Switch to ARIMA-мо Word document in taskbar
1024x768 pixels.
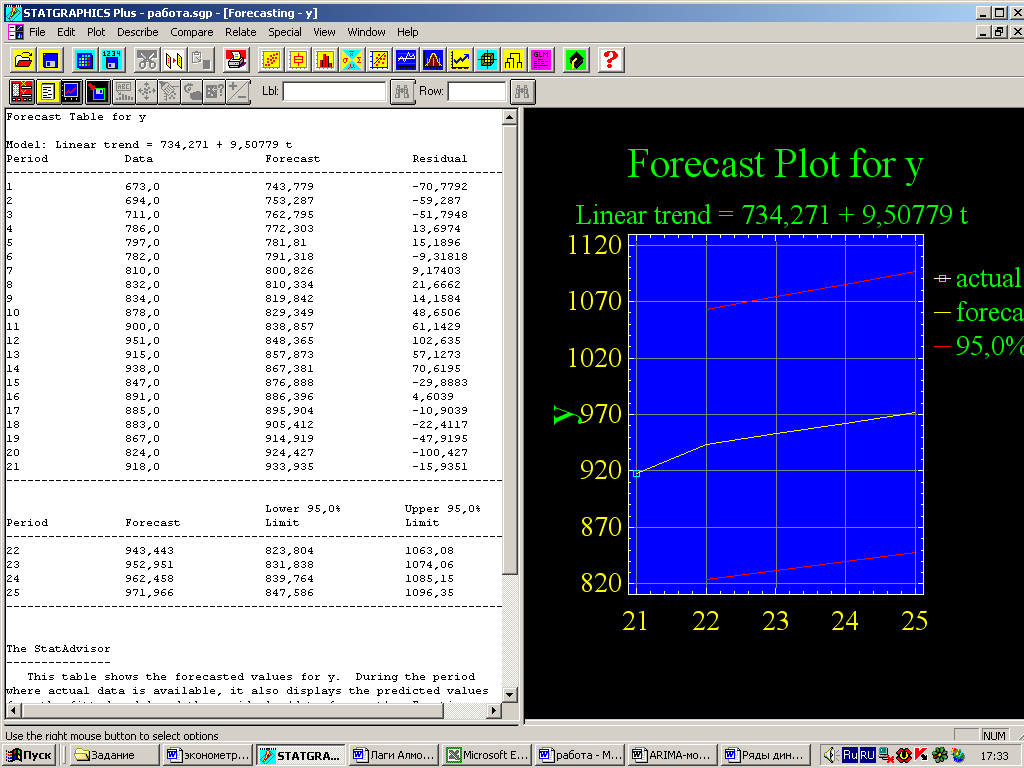click(673, 755)
